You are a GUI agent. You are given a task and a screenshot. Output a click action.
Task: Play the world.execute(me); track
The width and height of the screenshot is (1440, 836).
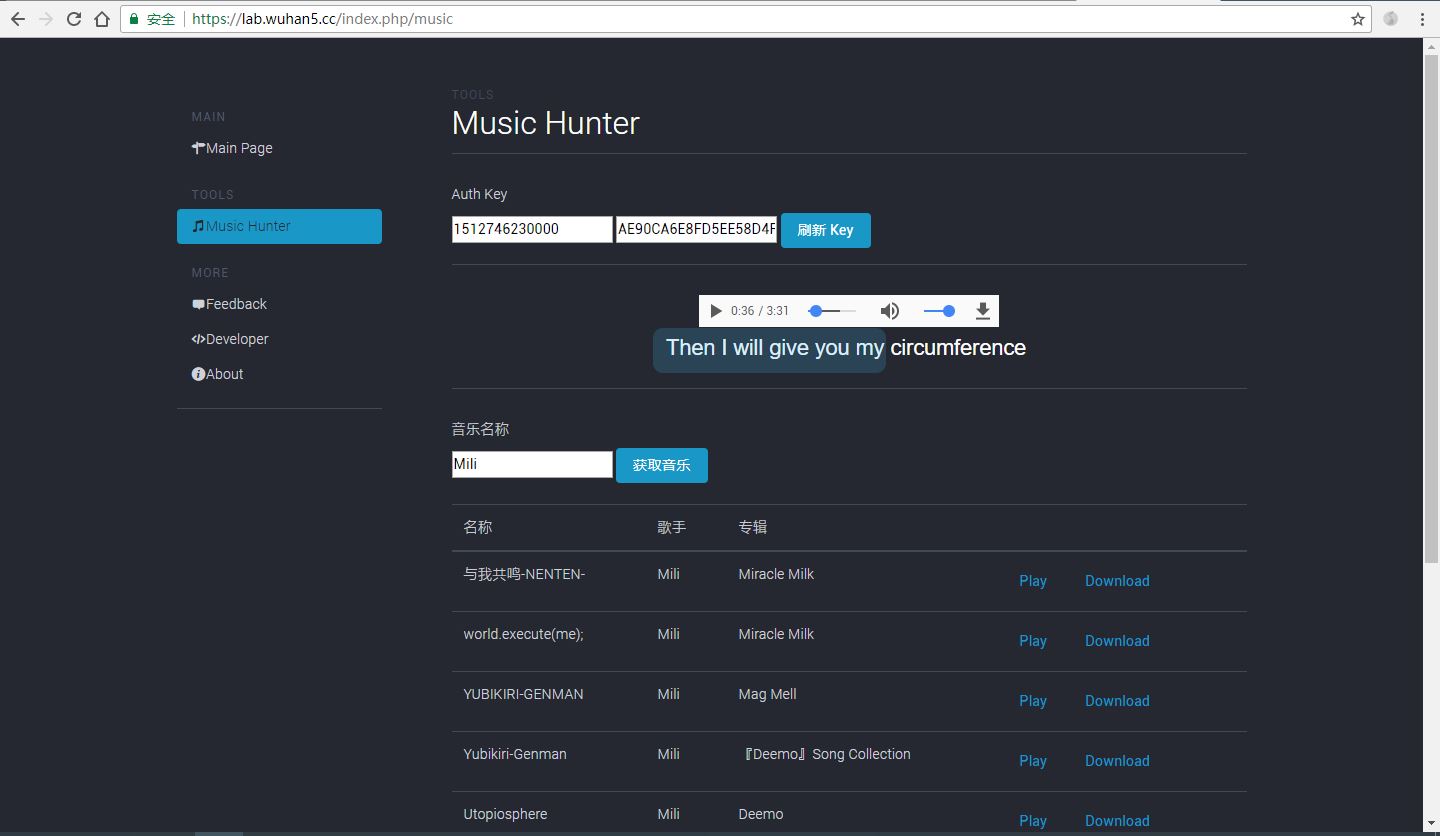(x=1032, y=641)
